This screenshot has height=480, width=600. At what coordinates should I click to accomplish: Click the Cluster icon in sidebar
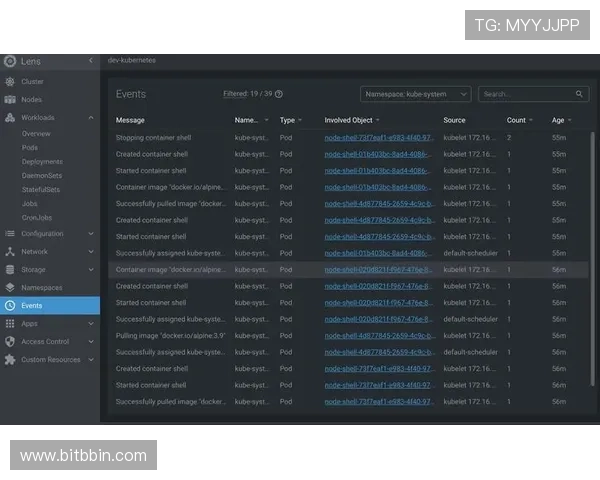[10, 82]
